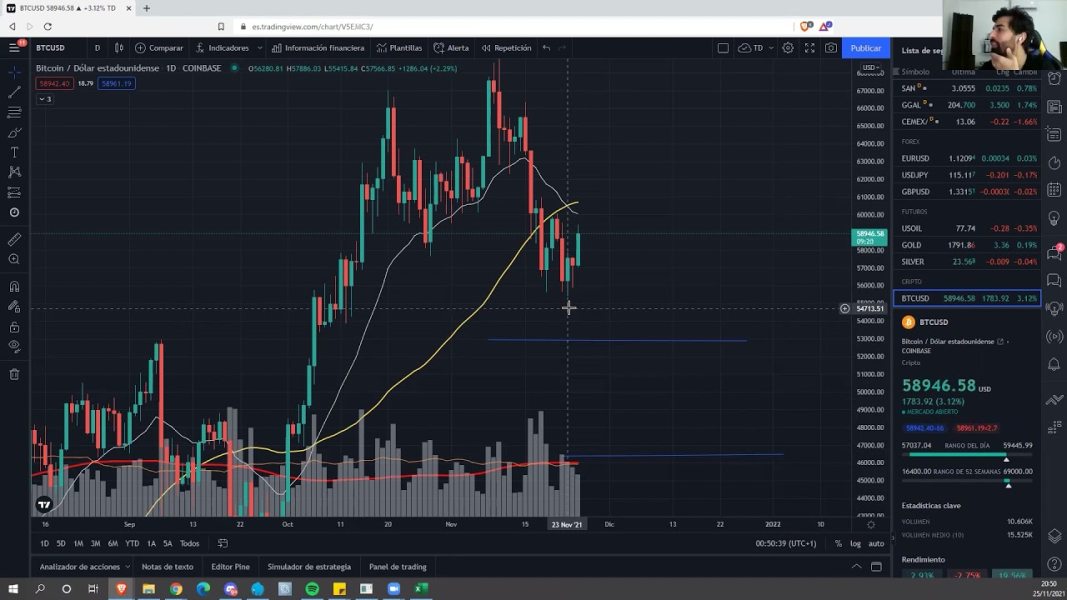Open the Analizador de acciones tab
Image resolution: width=1067 pixels, height=600 pixels.
point(80,567)
